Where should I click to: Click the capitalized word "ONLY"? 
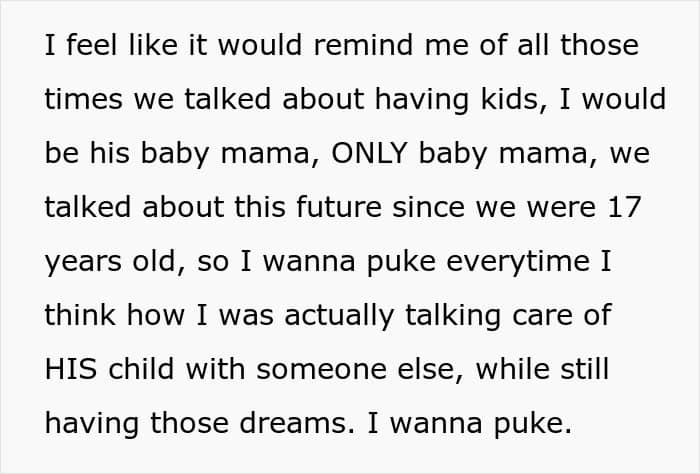tap(369, 153)
